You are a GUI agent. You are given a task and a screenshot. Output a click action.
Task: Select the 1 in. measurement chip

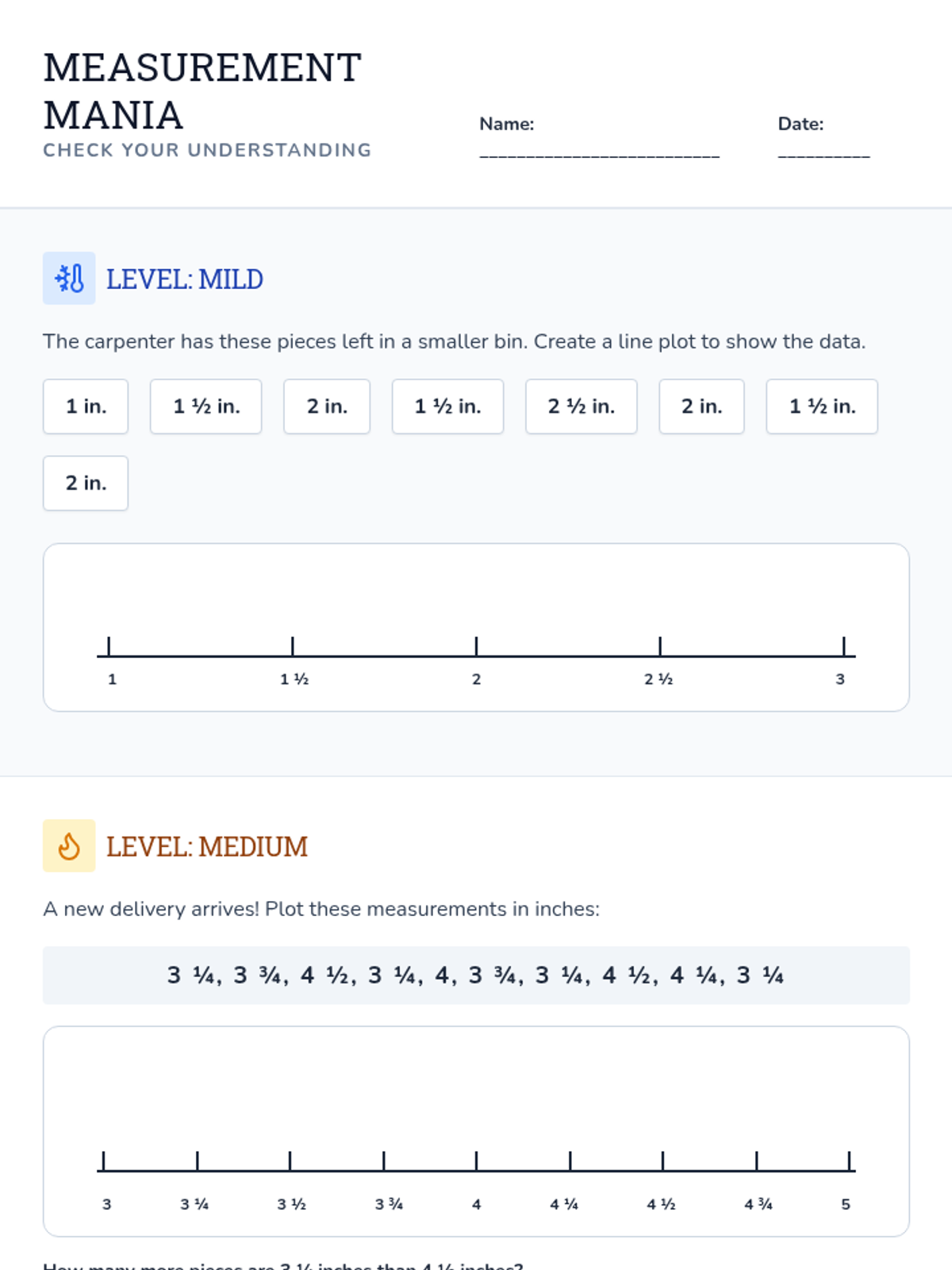[86, 406]
